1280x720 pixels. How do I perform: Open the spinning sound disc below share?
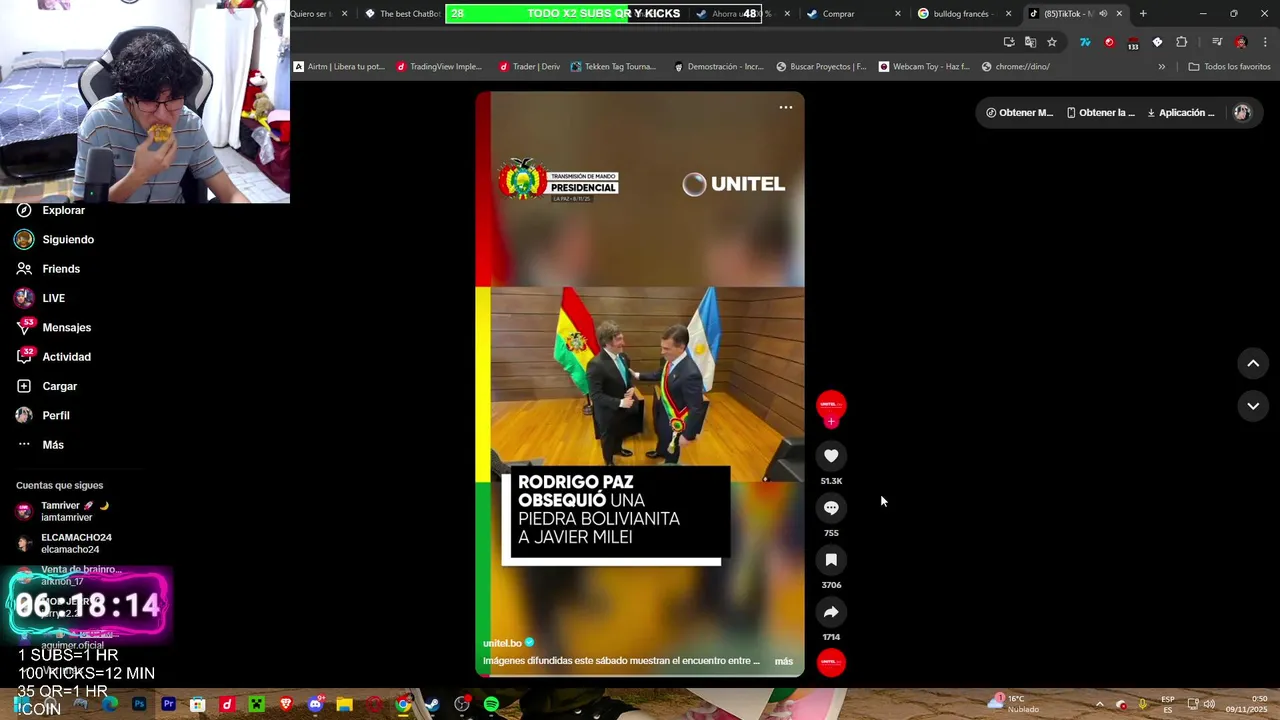click(831, 662)
